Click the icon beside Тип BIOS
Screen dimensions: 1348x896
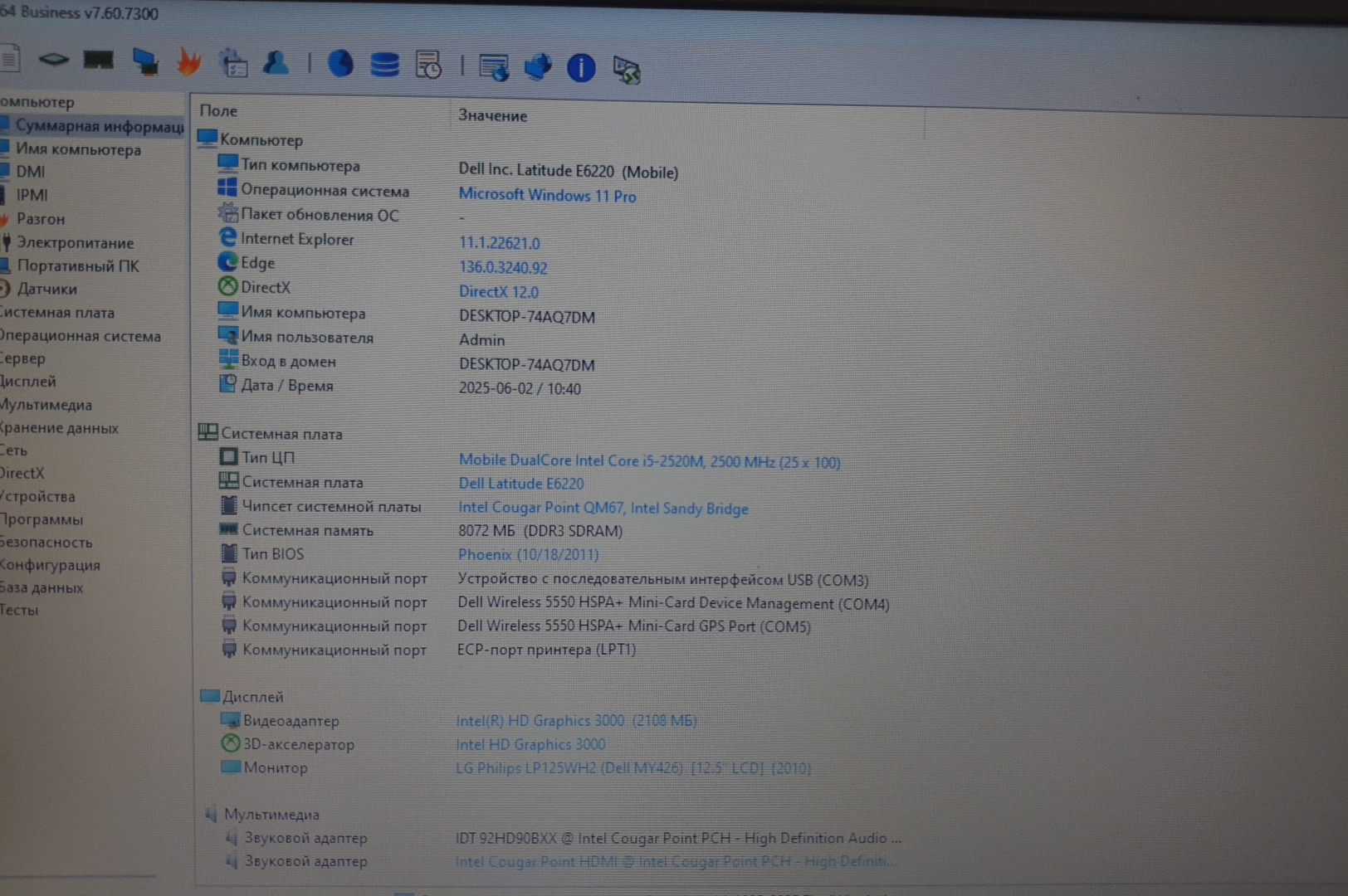[x=229, y=553]
